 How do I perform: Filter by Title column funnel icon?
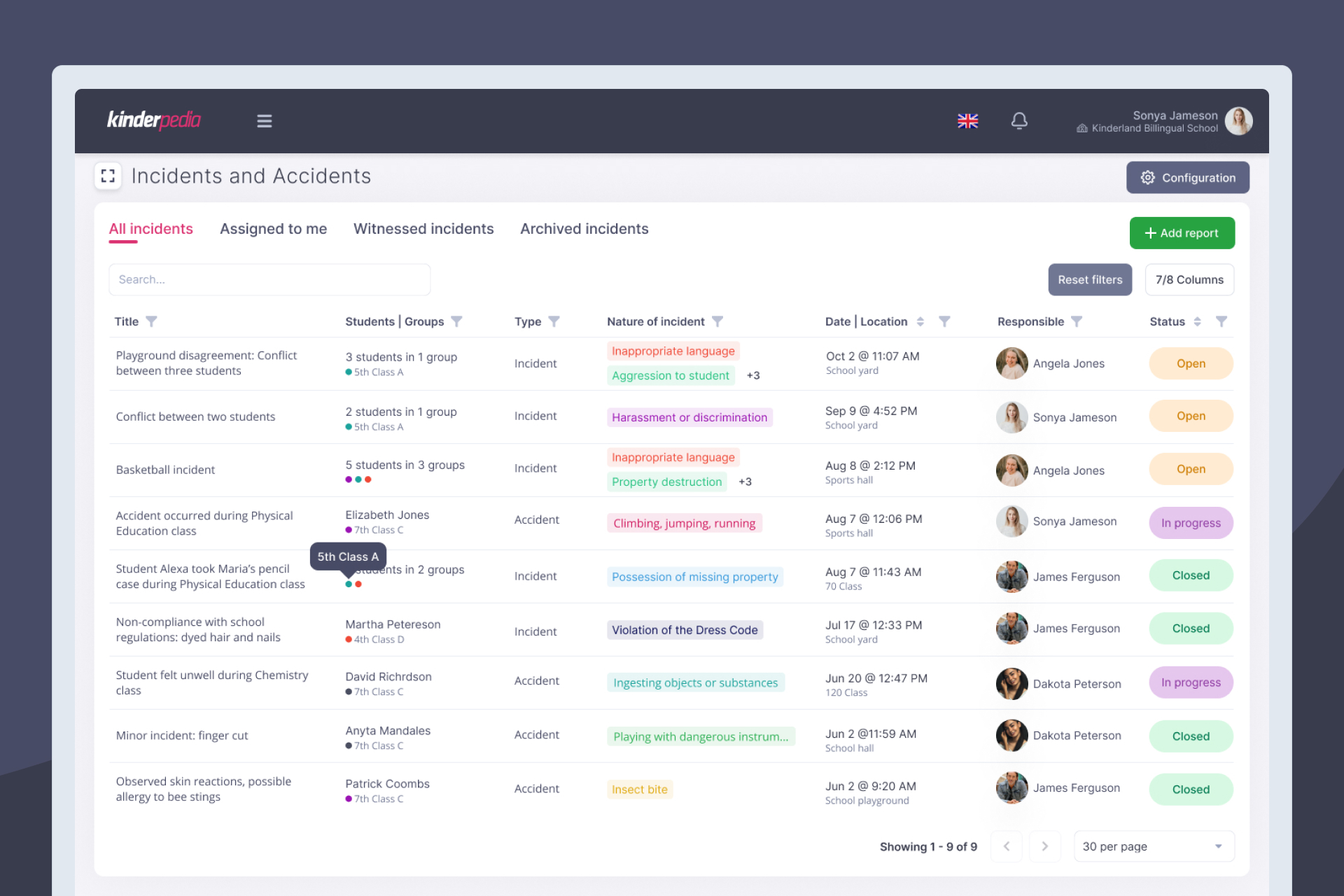(x=152, y=321)
